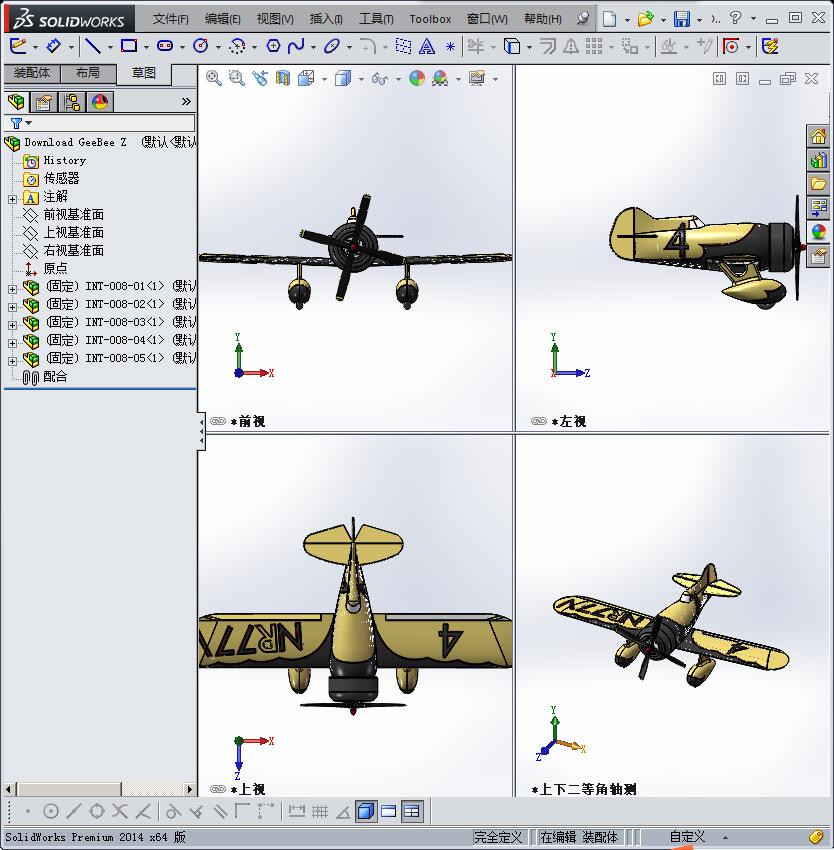Select the Ellipse tool
Screen dimensions: 834x850
331,47
